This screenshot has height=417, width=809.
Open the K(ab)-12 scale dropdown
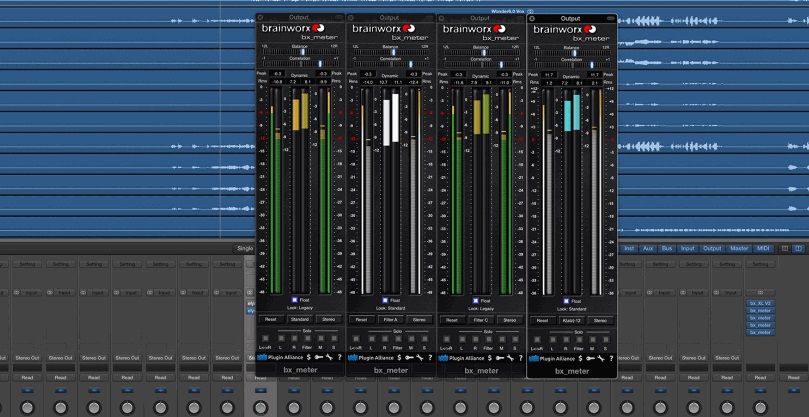click(571, 320)
